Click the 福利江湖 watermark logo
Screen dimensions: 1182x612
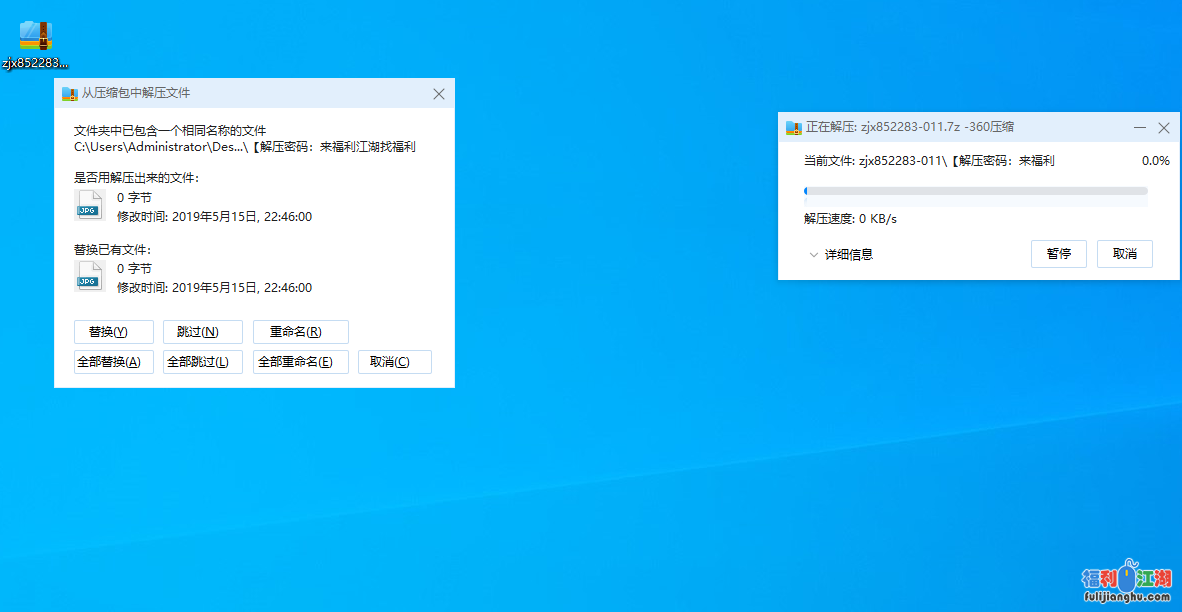click(x=1126, y=580)
